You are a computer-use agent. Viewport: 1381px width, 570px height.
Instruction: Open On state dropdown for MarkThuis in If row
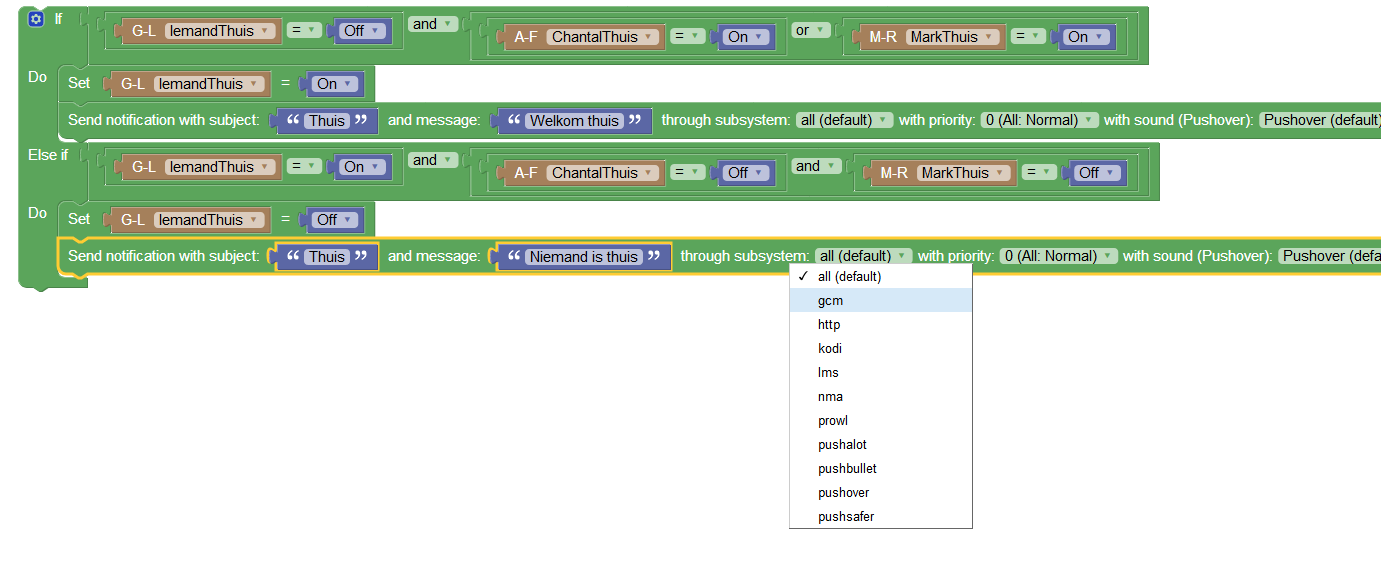1086,37
